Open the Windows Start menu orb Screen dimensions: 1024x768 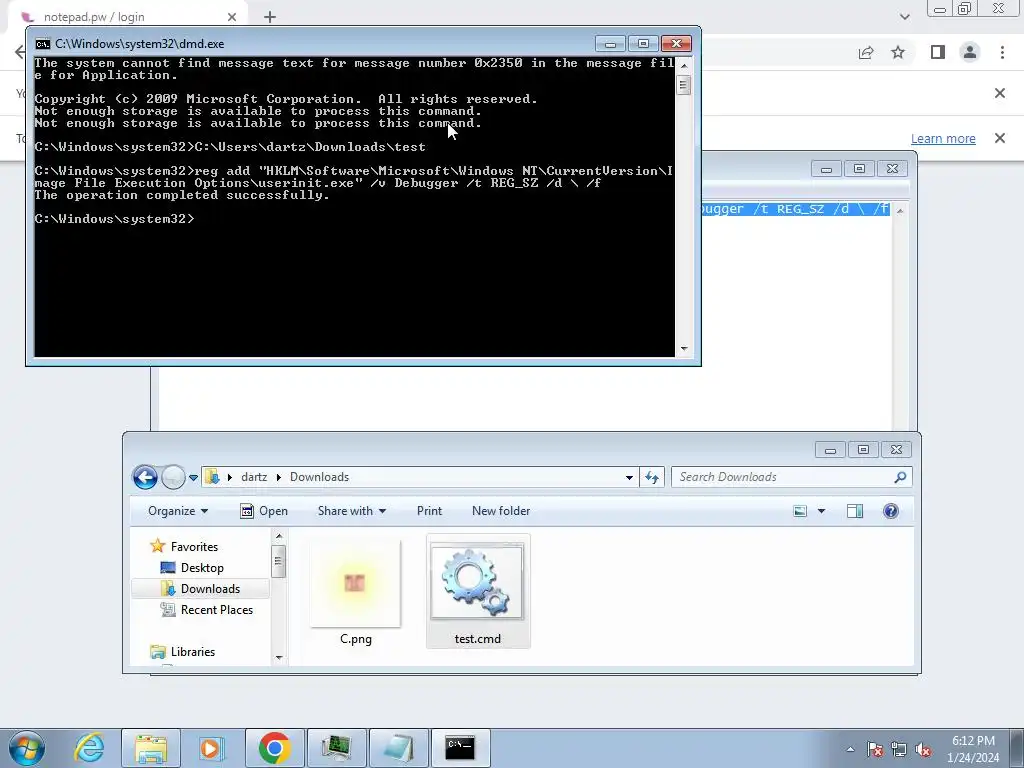pyautogui.click(x=27, y=748)
